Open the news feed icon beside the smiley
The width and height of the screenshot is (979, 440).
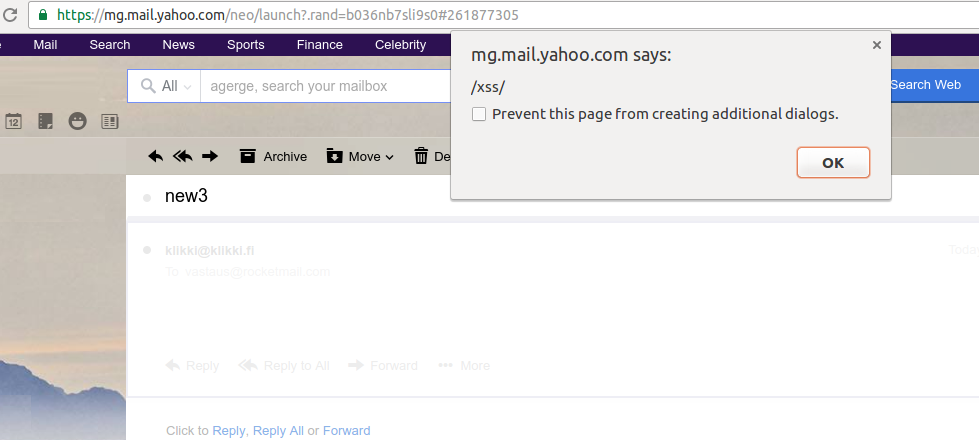[x=110, y=121]
